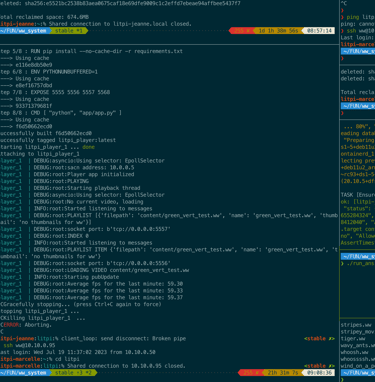Viewport: 375px width, 382px height.
Task: Click the 'ENV PYTHONUNBUFFERED=1' step line
Action: point(49,72)
